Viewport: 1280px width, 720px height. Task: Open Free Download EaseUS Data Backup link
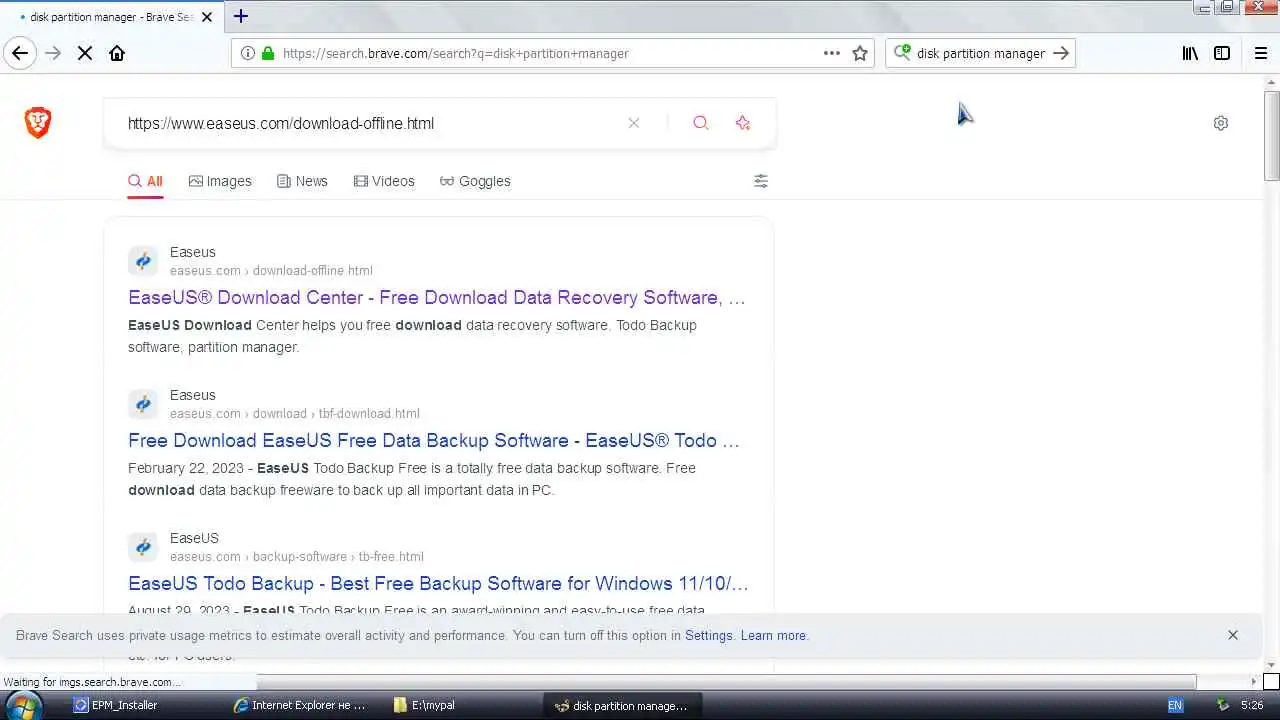pyautogui.click(x=434, y=440)
